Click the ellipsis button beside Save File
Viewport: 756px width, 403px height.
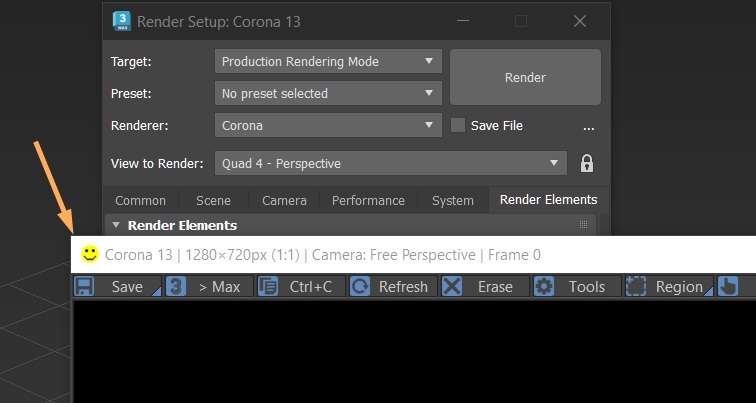pos(589,127)
